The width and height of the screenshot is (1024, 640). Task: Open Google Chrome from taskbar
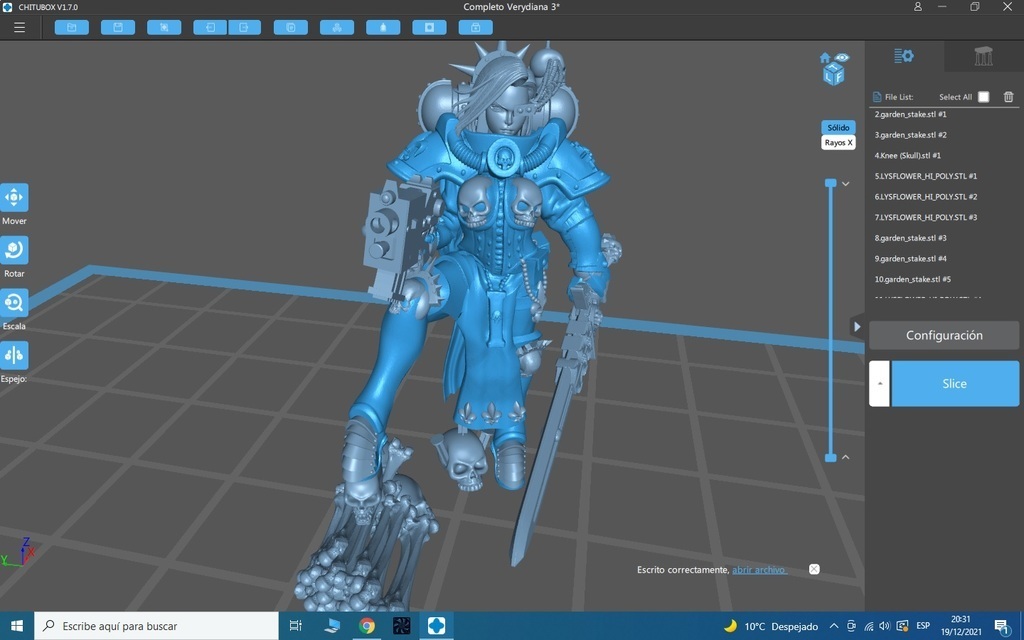tap(367, 626)
